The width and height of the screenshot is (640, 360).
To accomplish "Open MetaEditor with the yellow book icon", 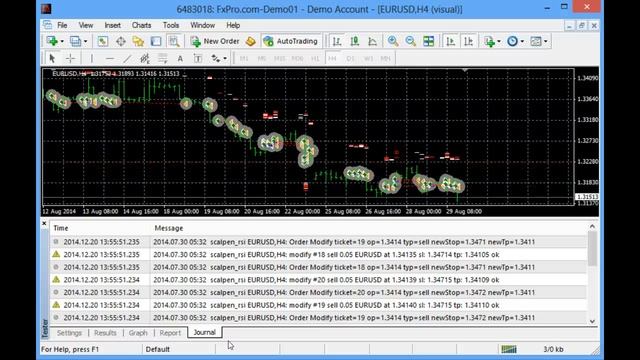I will coord(251,41).
